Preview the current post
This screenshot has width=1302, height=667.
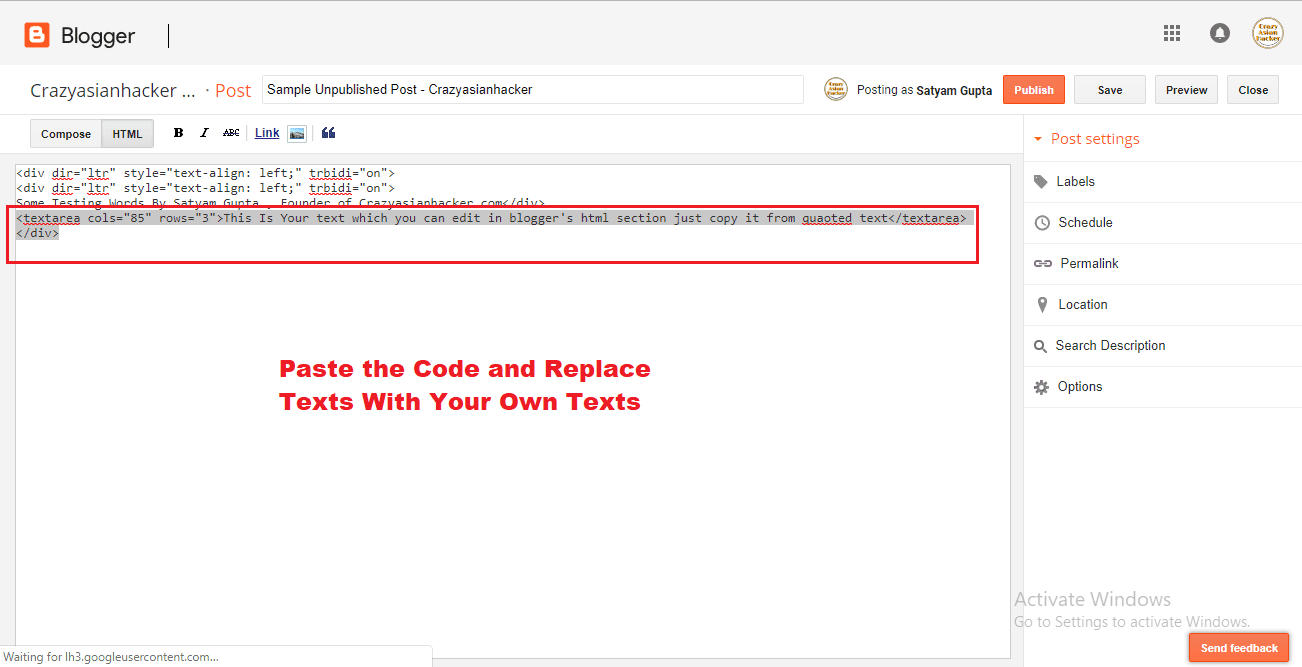click(1186, 89)
